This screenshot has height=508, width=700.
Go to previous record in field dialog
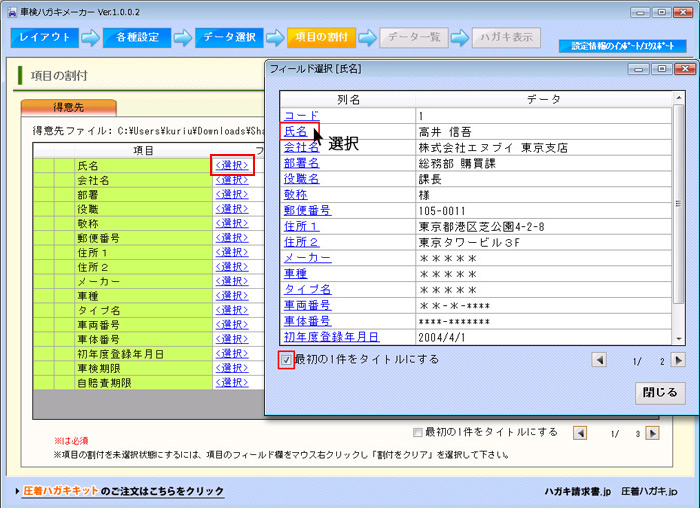(599, 360)
